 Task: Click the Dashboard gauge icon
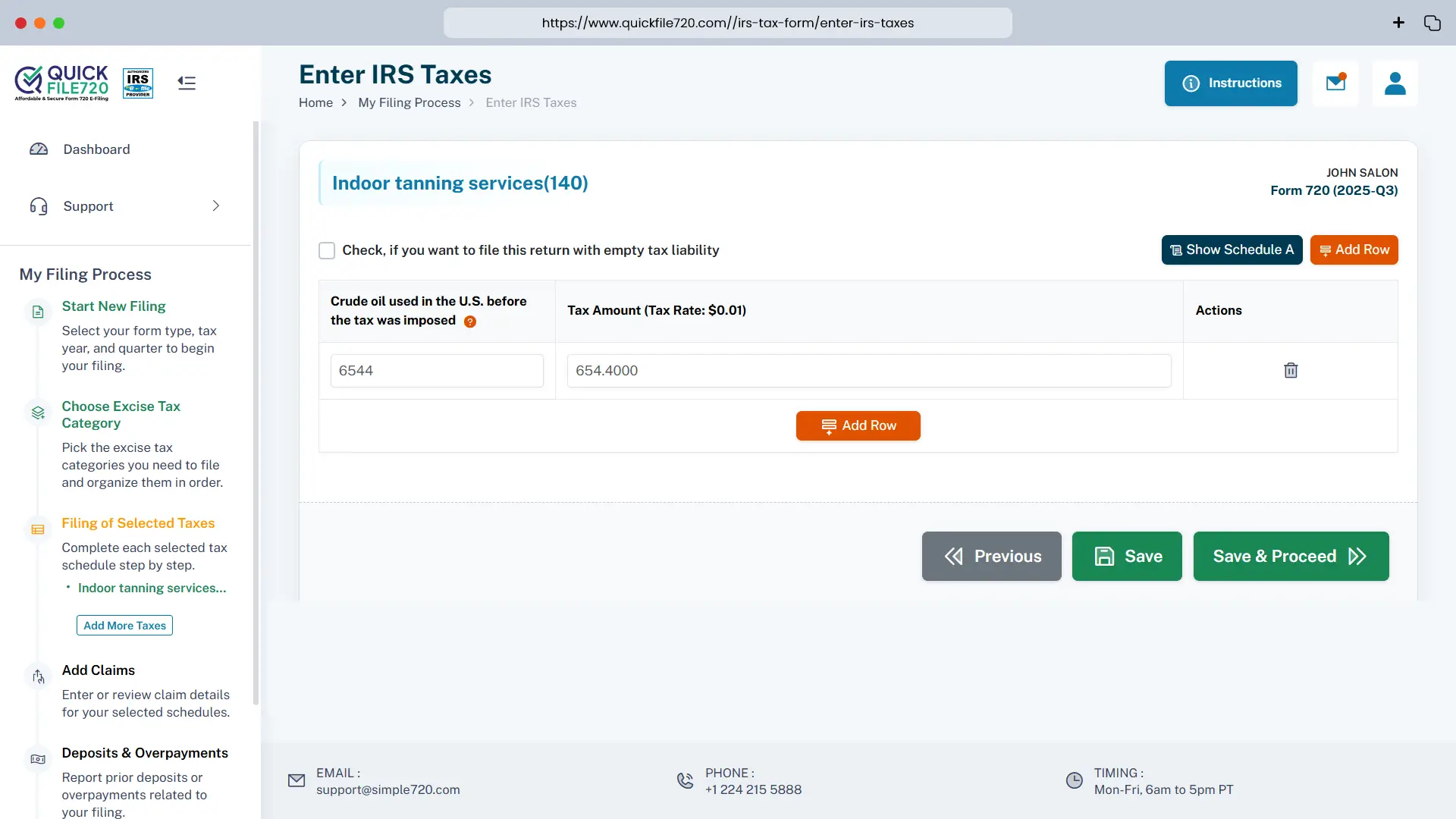39,149
